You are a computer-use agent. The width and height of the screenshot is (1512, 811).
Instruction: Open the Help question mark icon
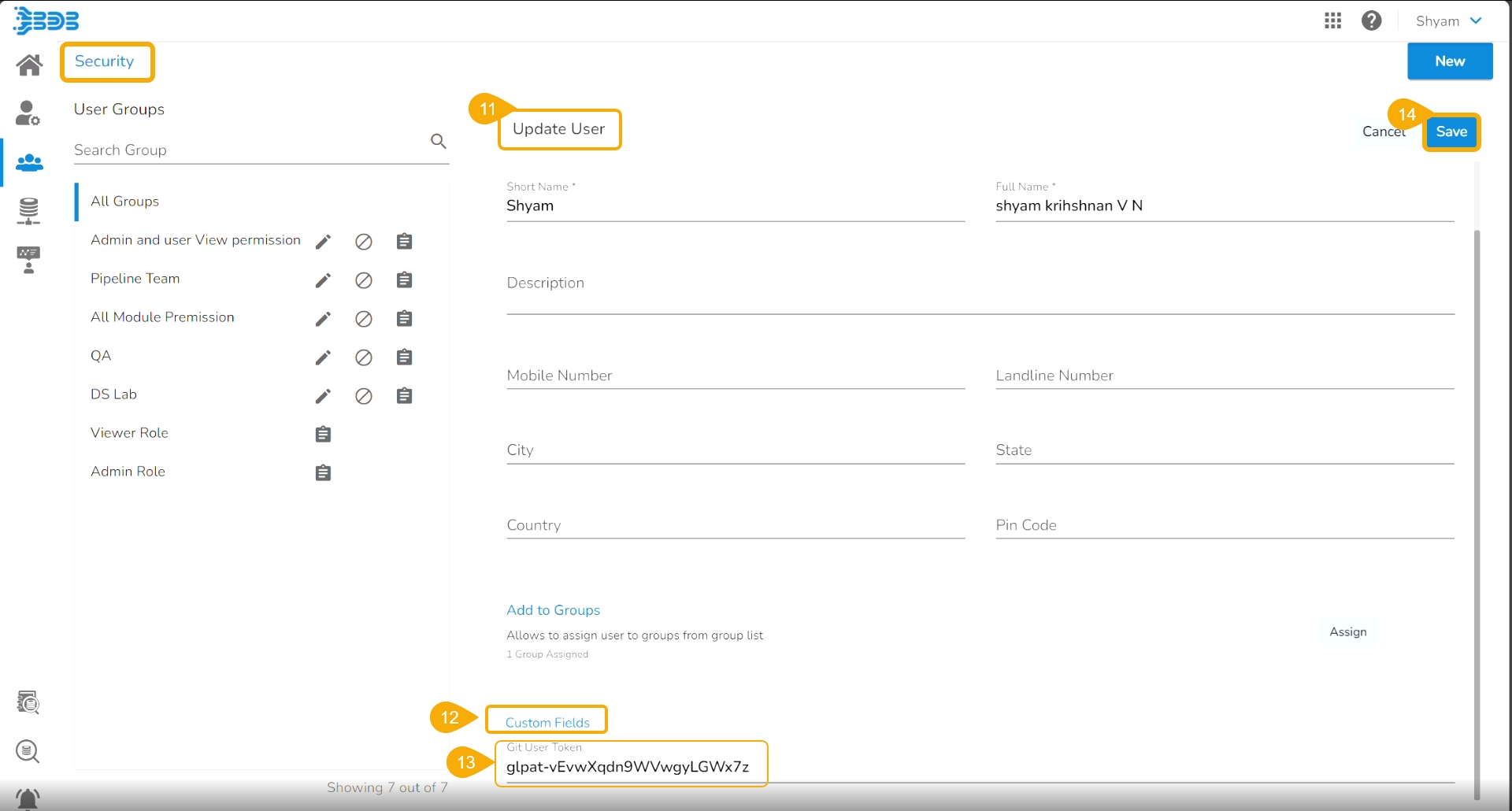pos(1371,21)
